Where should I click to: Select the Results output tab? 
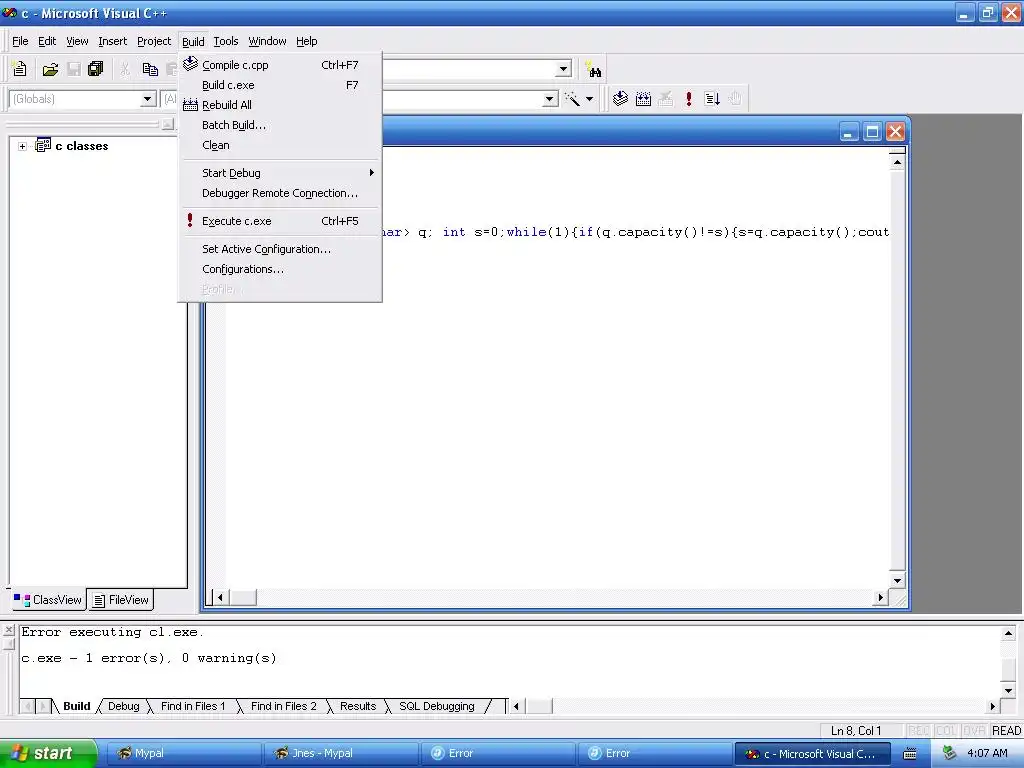pyautogui.click(x=358, y=706)
